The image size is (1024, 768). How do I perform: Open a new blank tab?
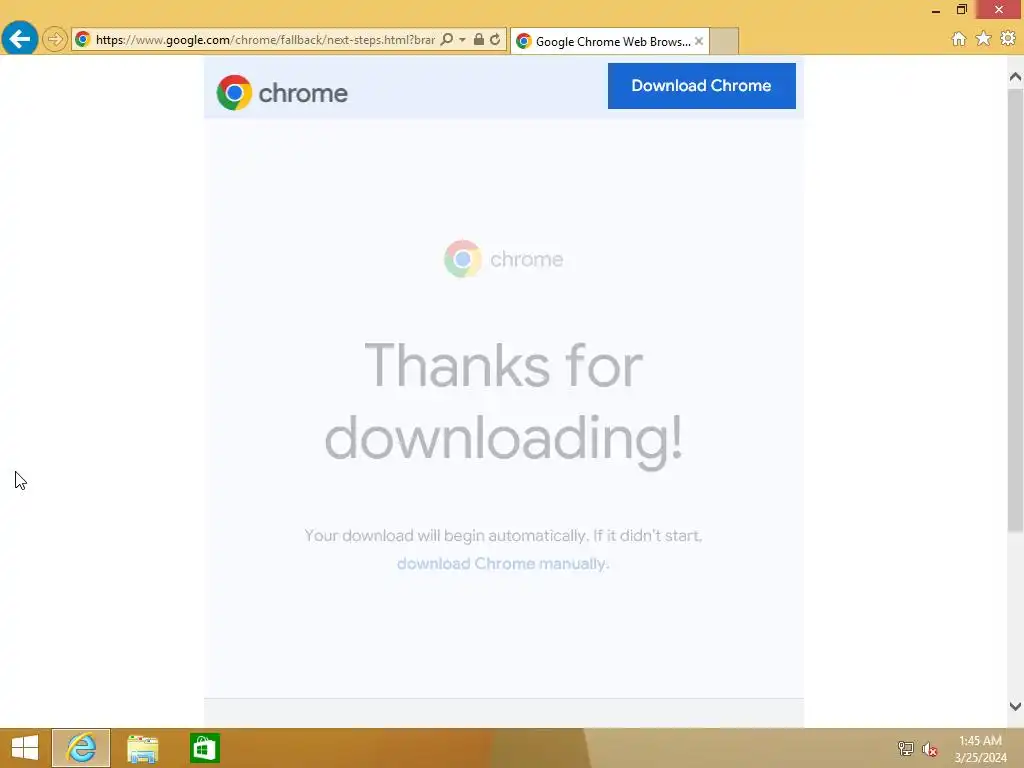click(724, 41)
